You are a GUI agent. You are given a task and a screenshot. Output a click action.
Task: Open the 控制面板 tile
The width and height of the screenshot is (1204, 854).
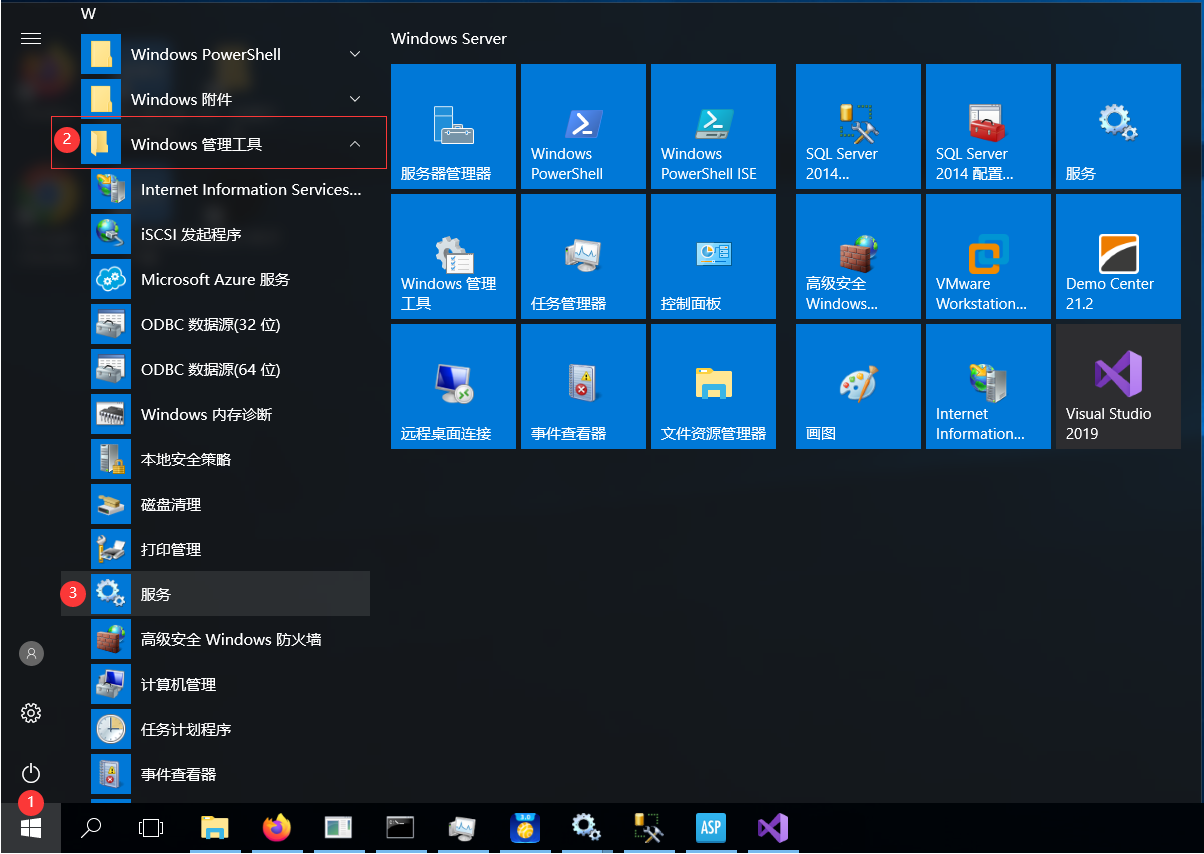713,256
